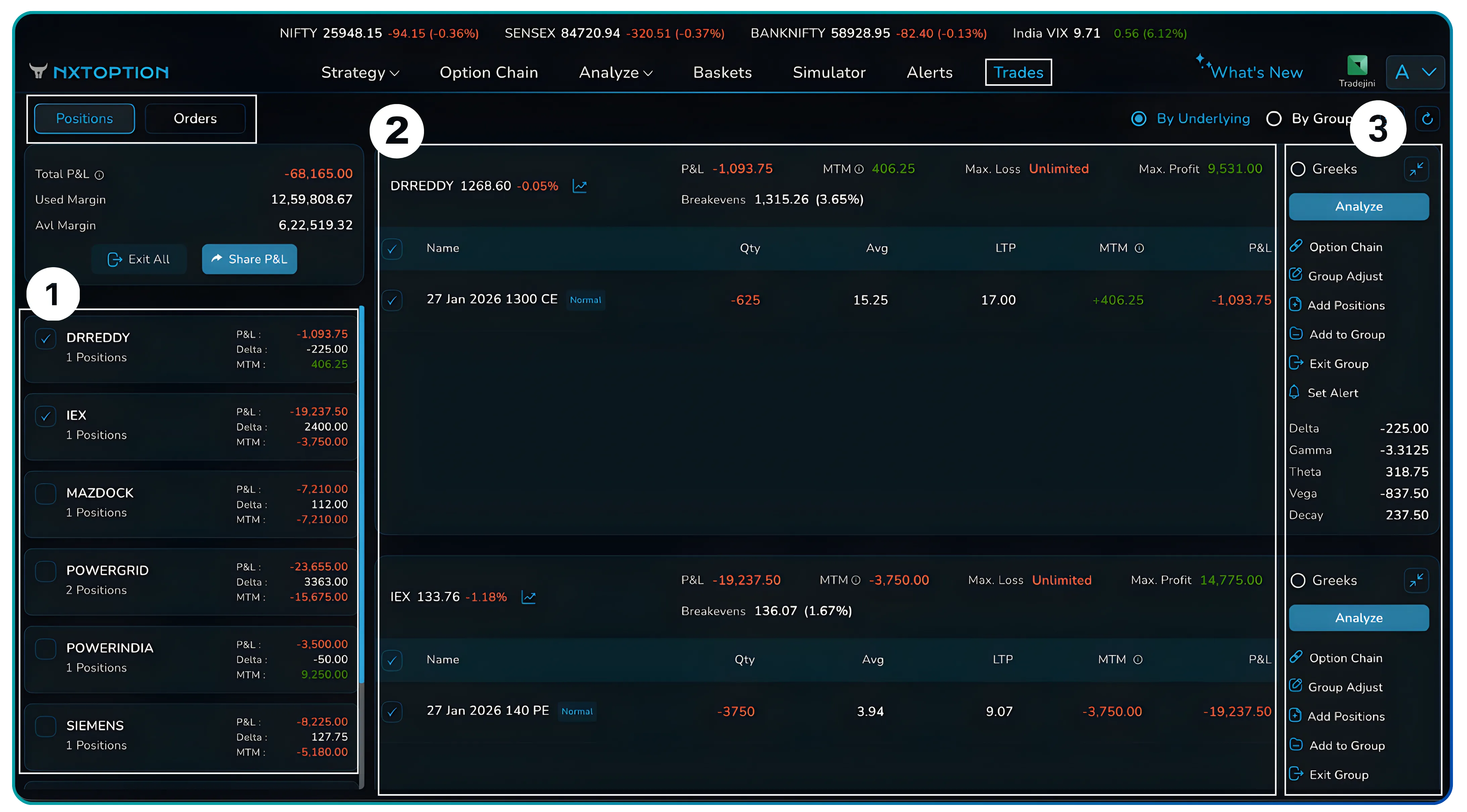Image resolution: width=1467 pixels, height=812 pixels.
Task: Collapse the top Greeks panel
Action: 1417,169
